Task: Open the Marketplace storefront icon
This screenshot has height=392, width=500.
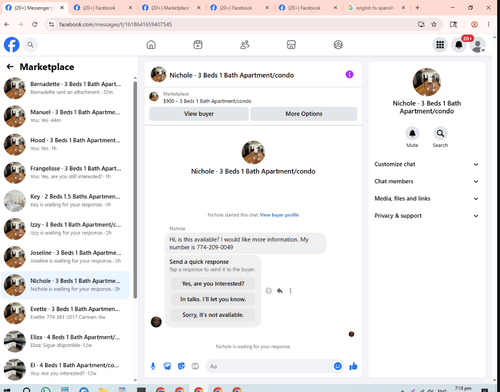Action: pos(291,45)
